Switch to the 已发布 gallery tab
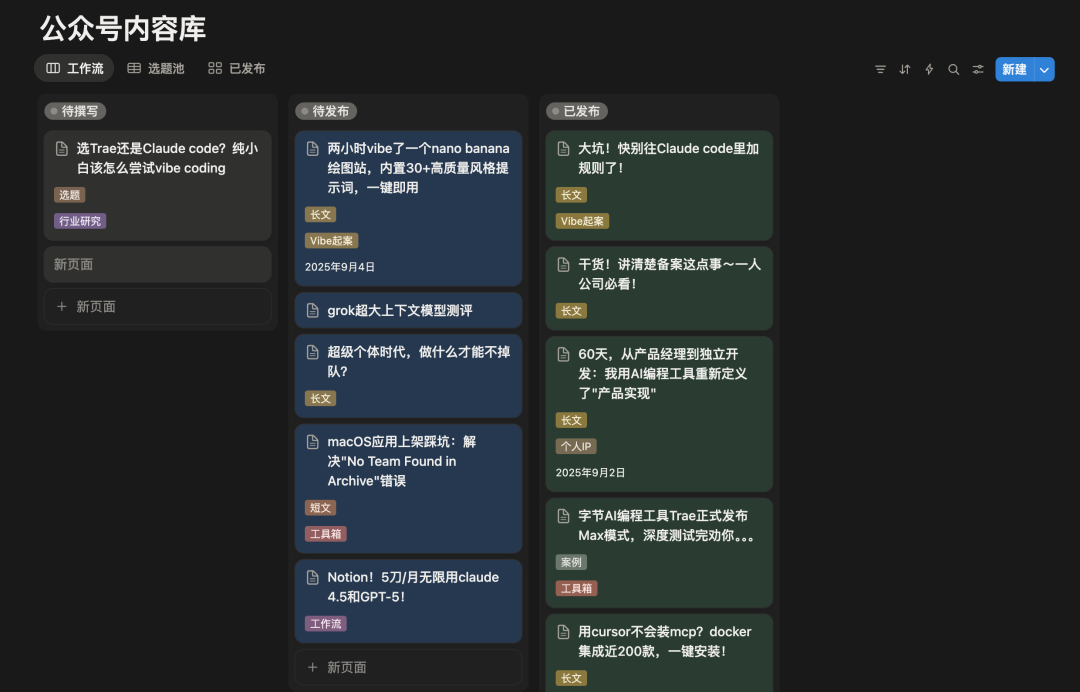1080x692 pixels. click(237, 68)
